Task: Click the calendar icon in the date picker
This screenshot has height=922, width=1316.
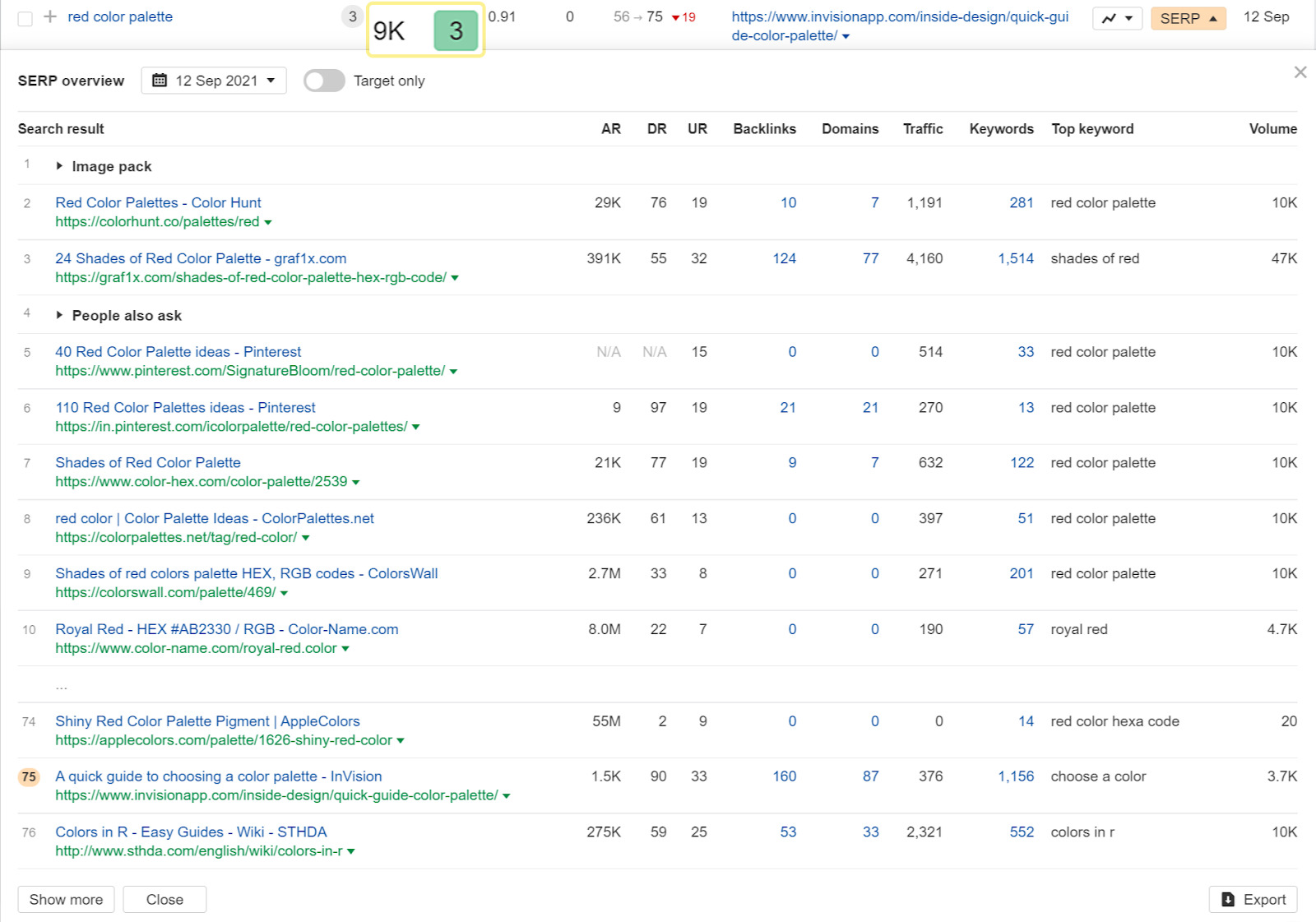Action: [161, 80]
